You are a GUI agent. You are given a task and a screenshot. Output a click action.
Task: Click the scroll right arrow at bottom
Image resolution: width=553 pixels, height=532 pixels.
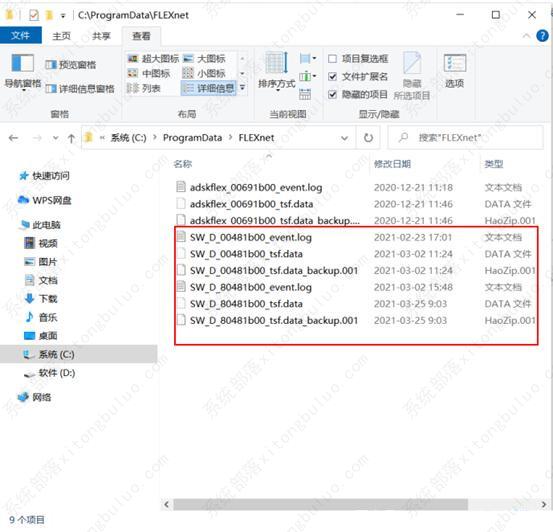tap(544, 504)
